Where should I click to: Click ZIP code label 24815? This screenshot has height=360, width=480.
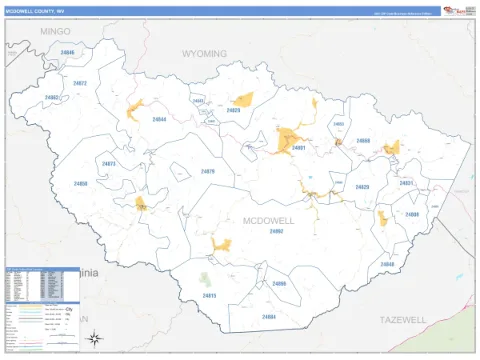[209, 296]
